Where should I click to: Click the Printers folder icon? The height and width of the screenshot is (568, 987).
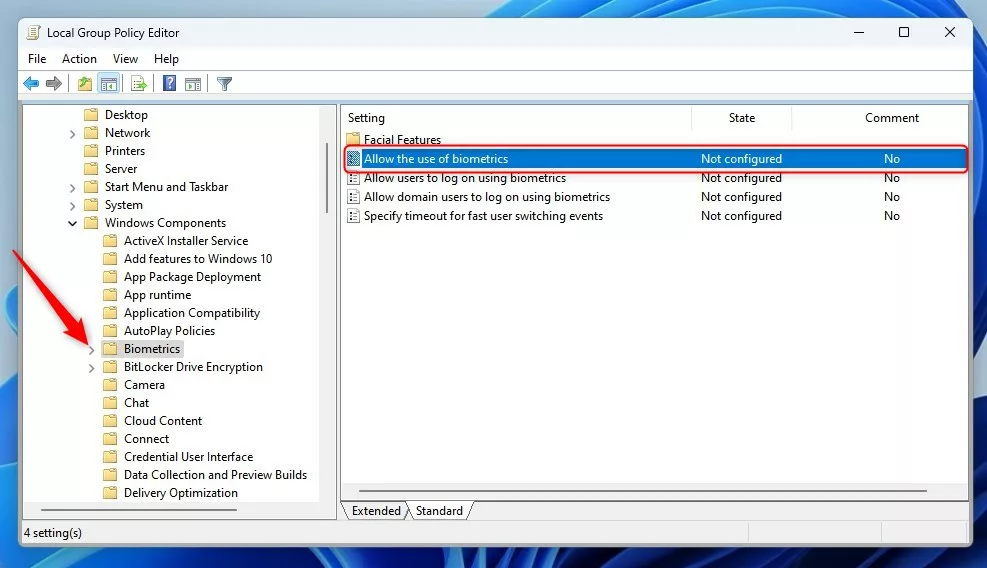click(91, 151)
